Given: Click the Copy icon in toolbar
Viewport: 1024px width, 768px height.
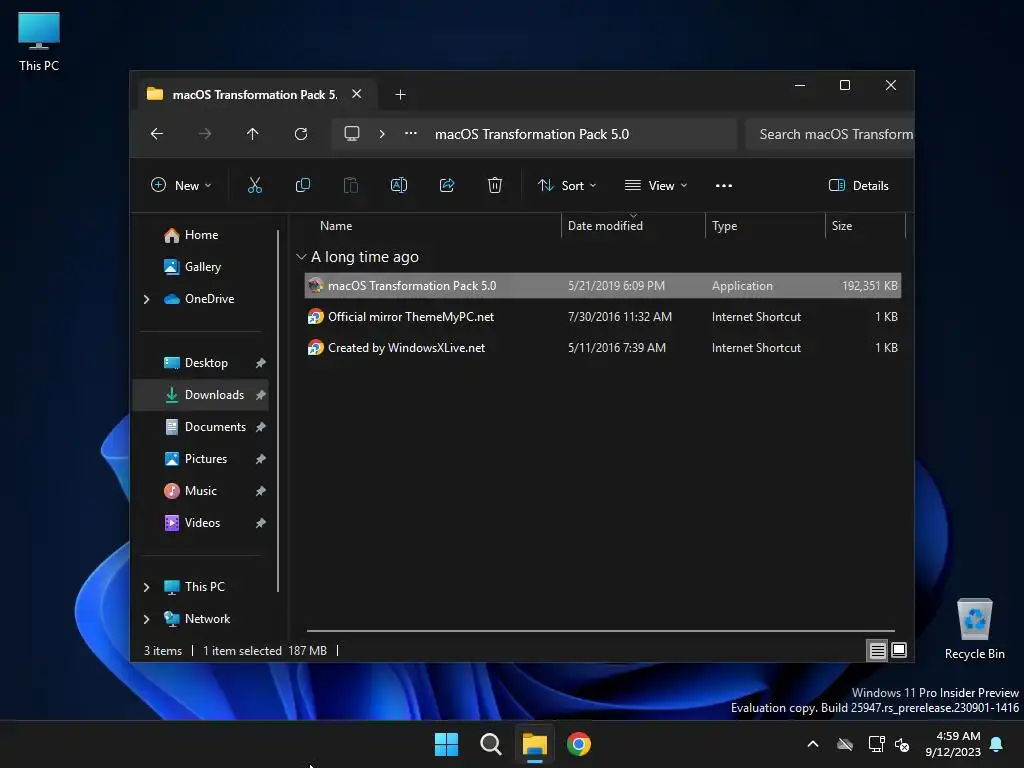Looking at the screenshot, I should (x=302, y=185).
